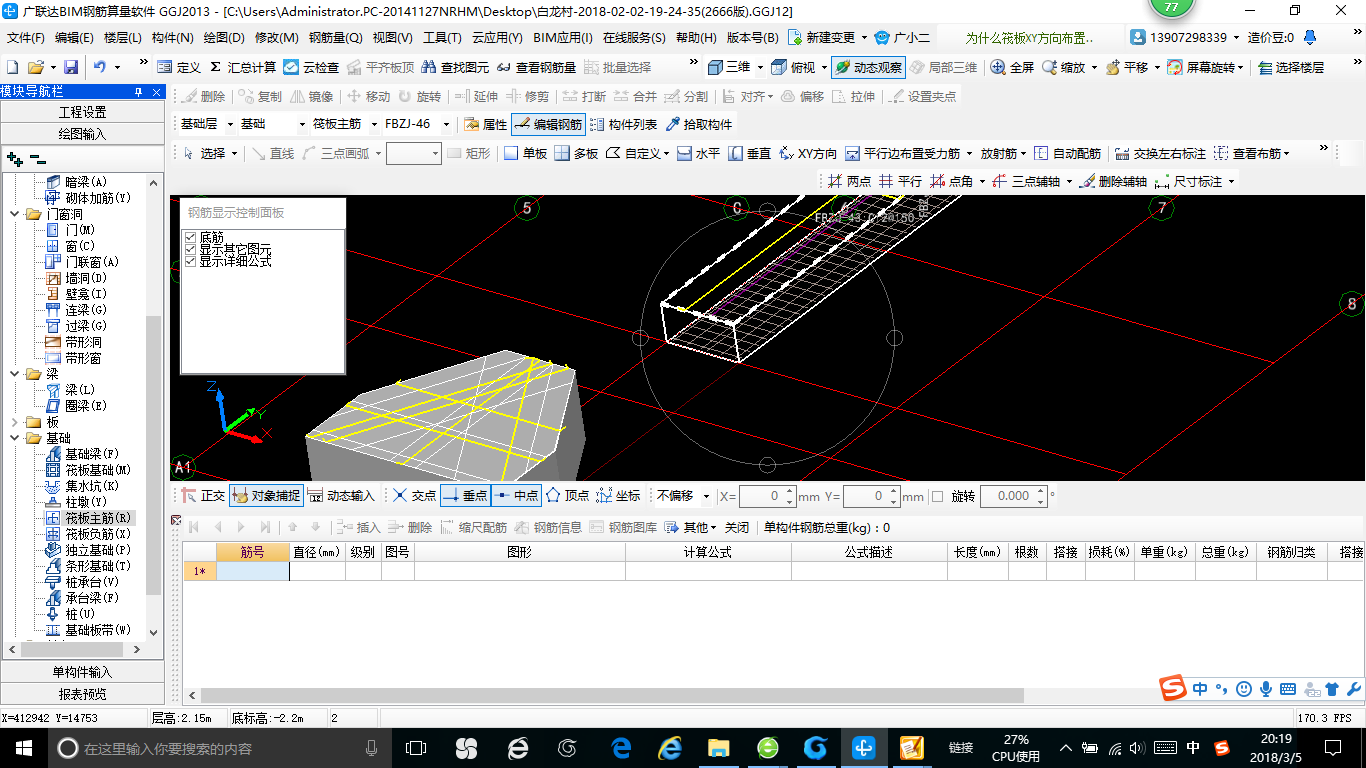Toggle the 旋转 rotate checkbox
The width and height of the screenshot is (1366, 768).
coord(937,496)
